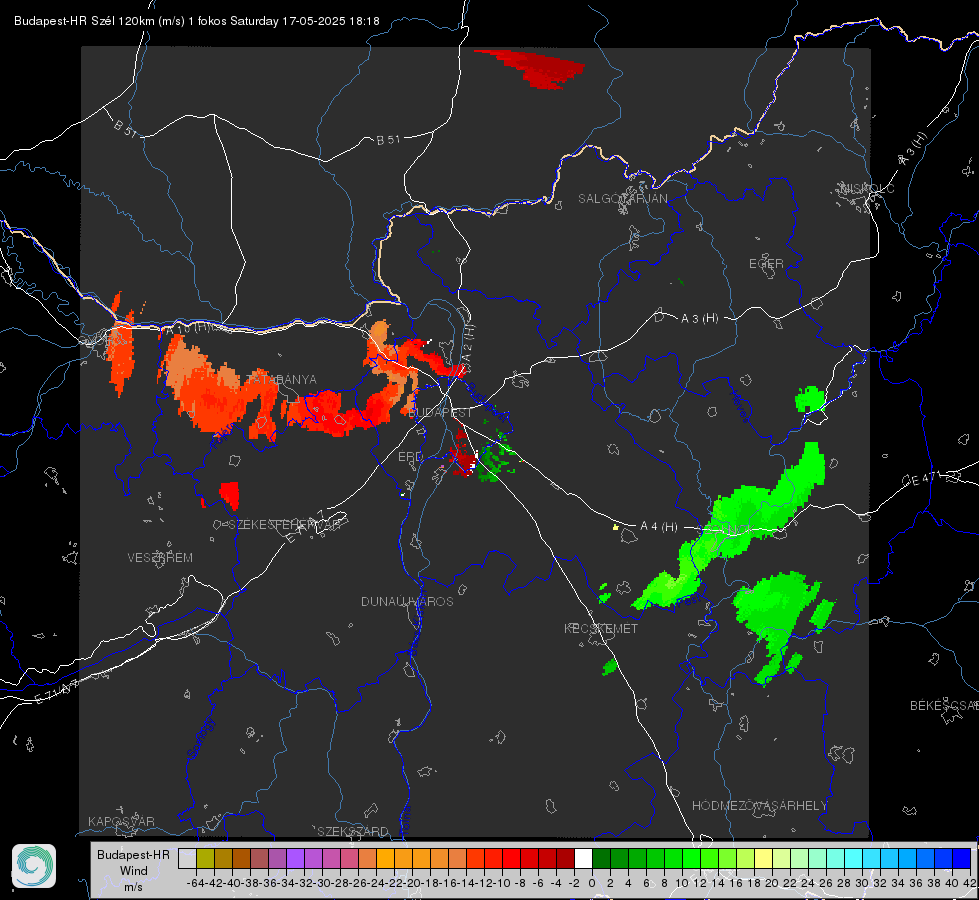The image size is (979, 900).
Task: Click the BEKESCSABA city label
Action: coord(944,706)
